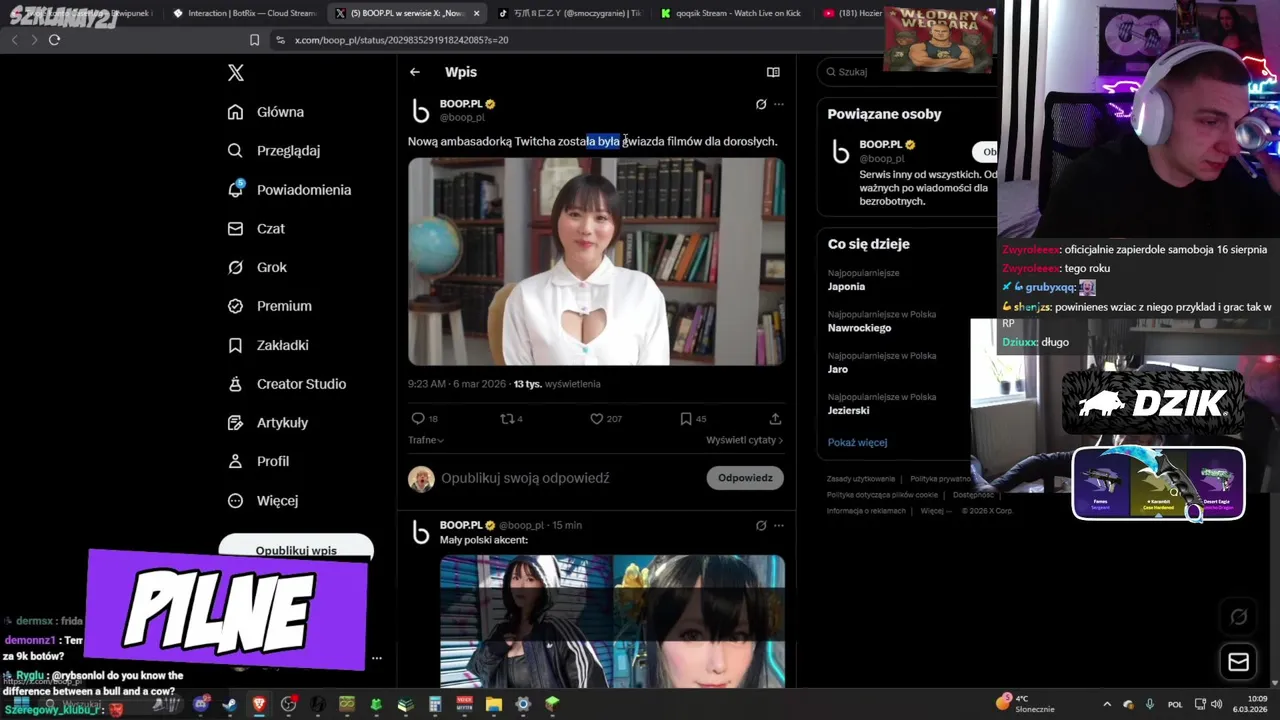Screen dimensions: 1280x720
Task: Open Artykuły in sidebar
Action: point(268,423)
